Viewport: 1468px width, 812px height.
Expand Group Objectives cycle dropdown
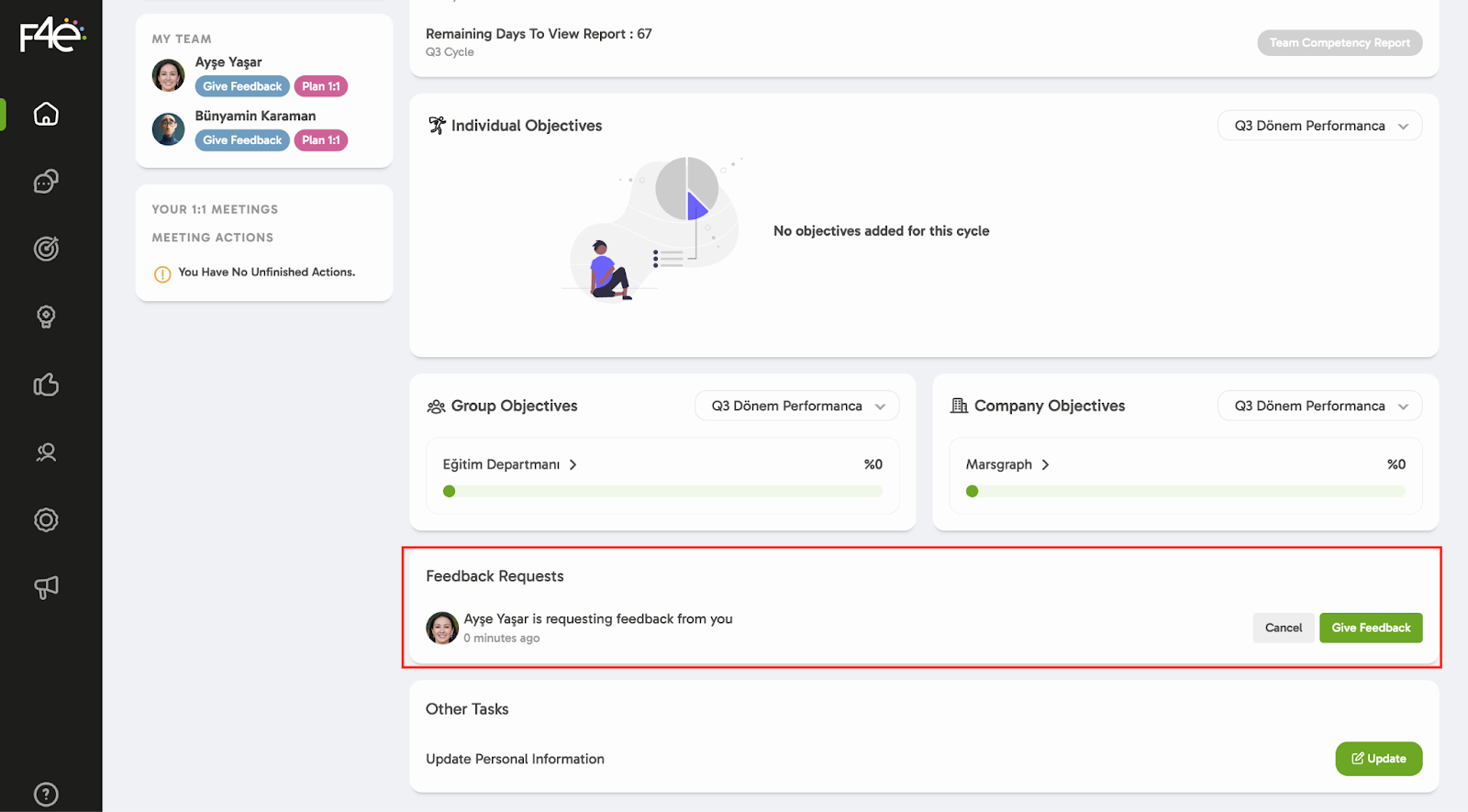coord(796,406)
